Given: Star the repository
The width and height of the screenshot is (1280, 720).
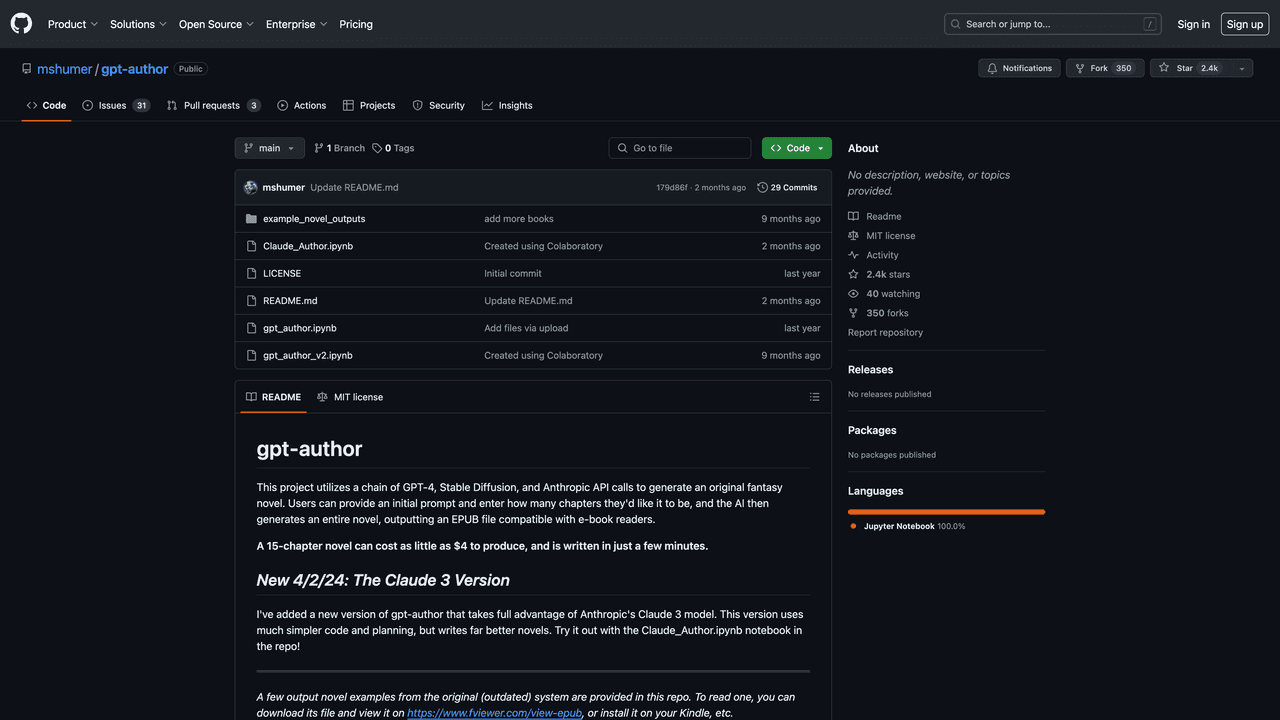Looking at the screenshot, I should (1190, 68).
